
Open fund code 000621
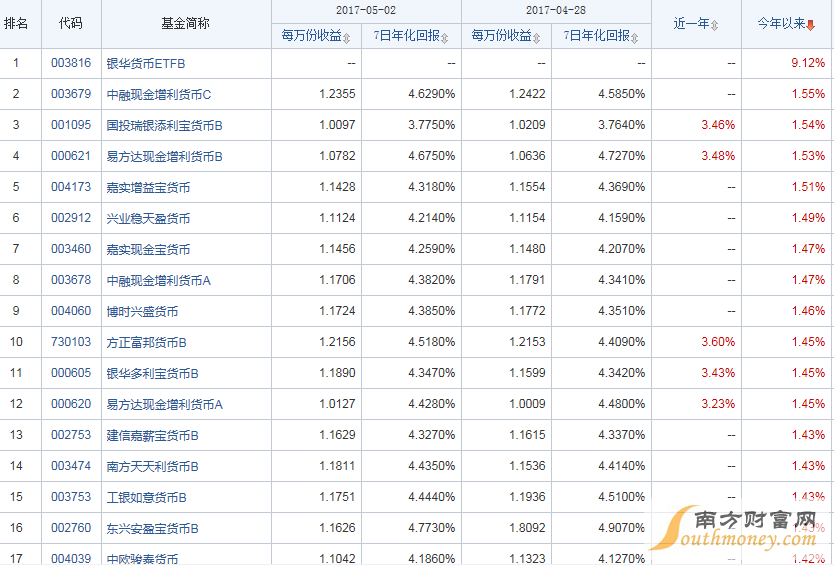[71, 155]
